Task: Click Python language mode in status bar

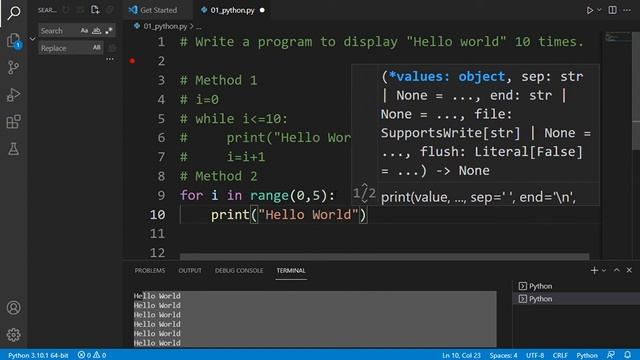Action: click(x=587, y=355)
